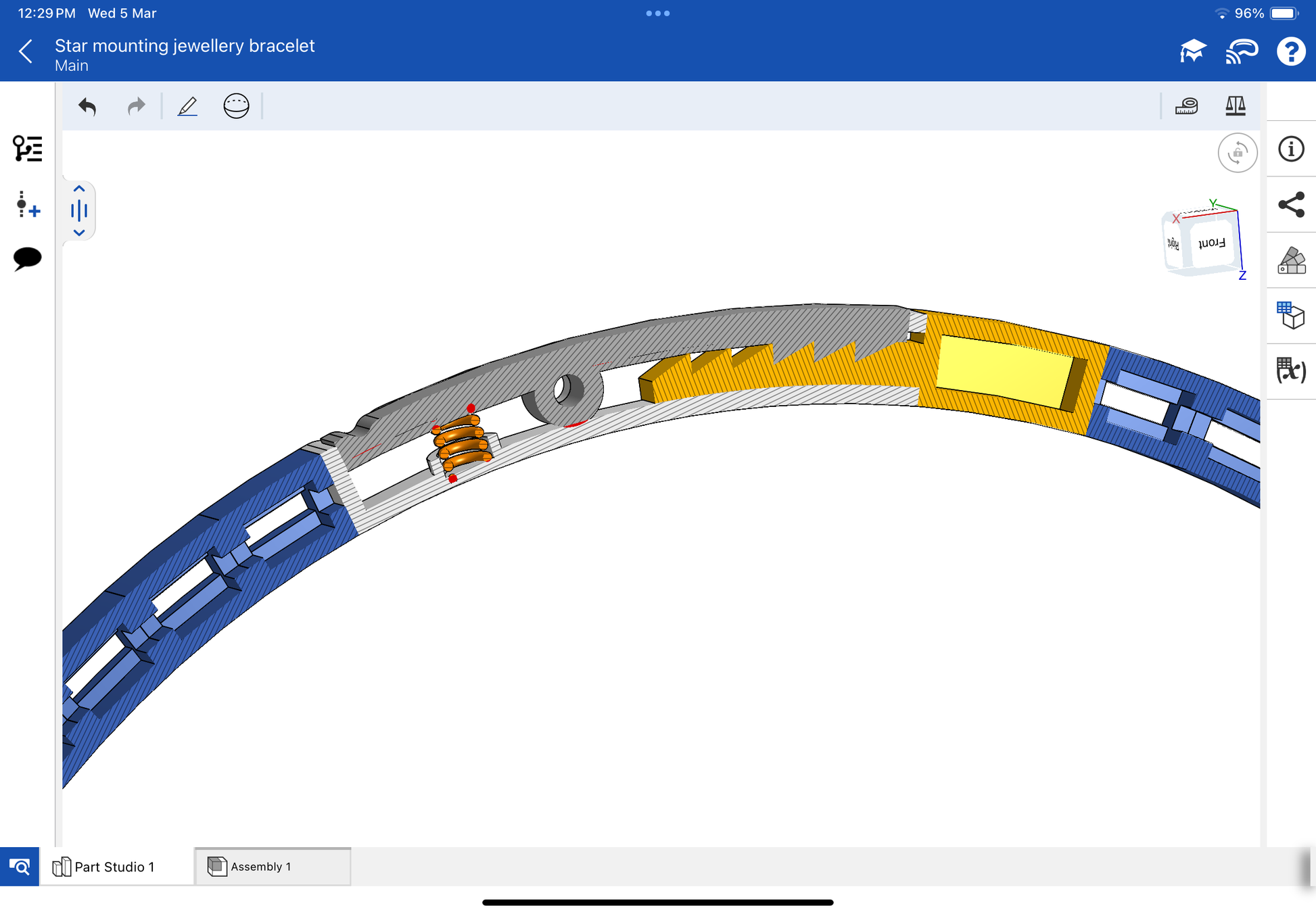This screenshot has width=1316, height=914.
Task: Open the add-feature versions panel
Action: (27, 204)
